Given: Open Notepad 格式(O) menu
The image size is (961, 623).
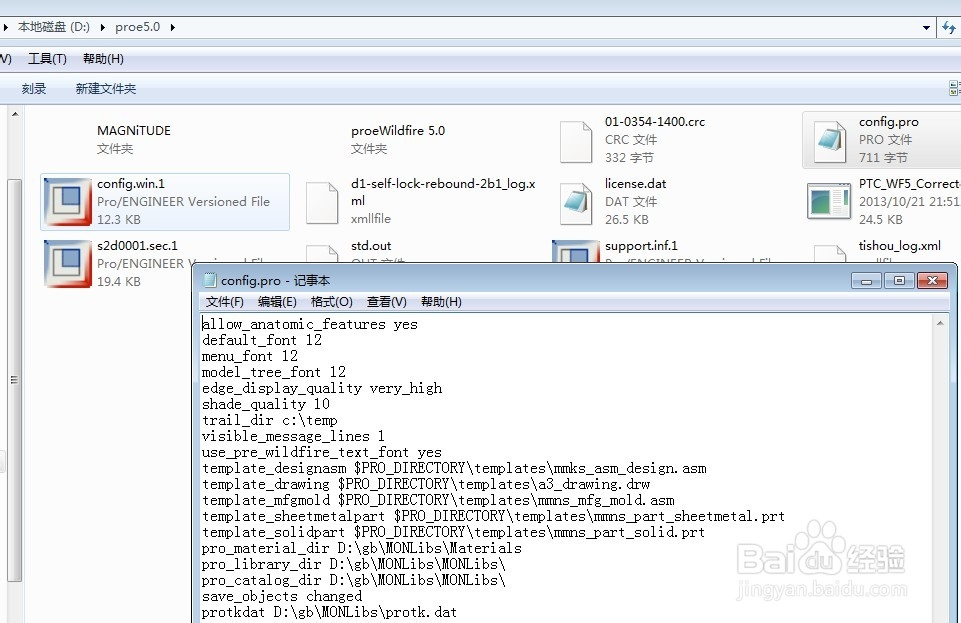Looking at the screenshot, I should [x=332, y=301].
